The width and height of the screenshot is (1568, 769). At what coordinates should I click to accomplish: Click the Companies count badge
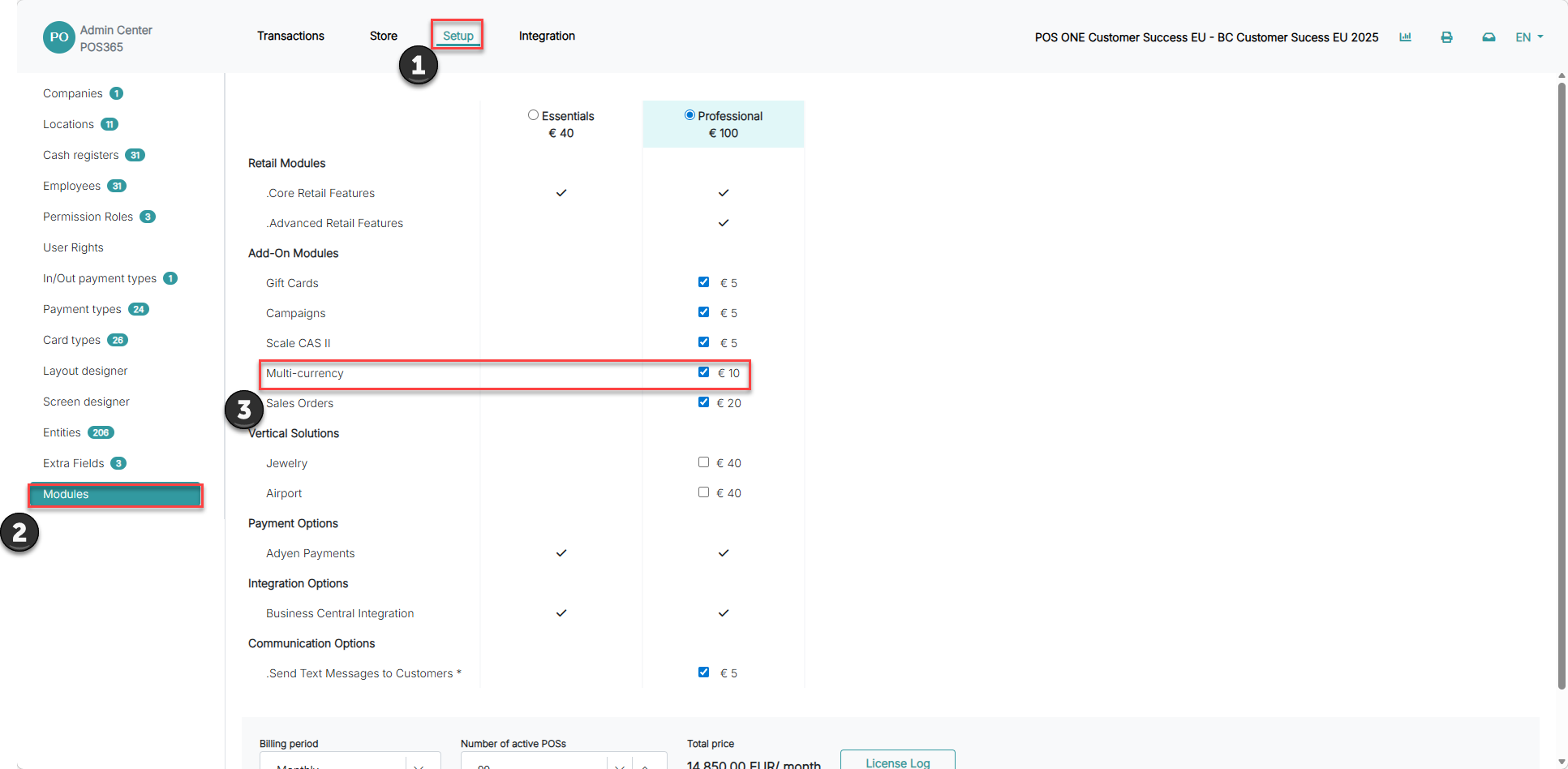click(x=116, y=93)
